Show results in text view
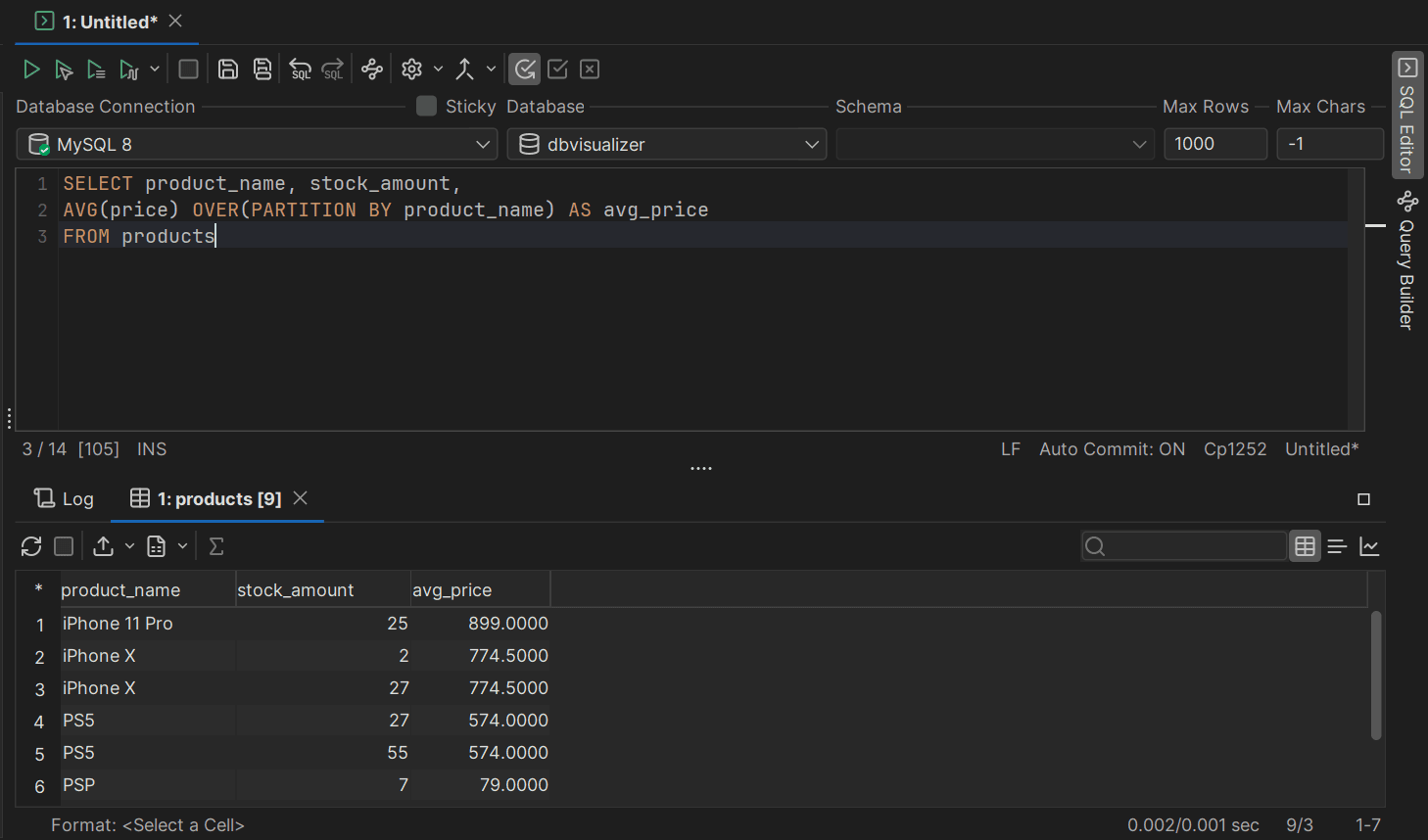Viewport: 1428px width, 840px height. pos(1337,546)
